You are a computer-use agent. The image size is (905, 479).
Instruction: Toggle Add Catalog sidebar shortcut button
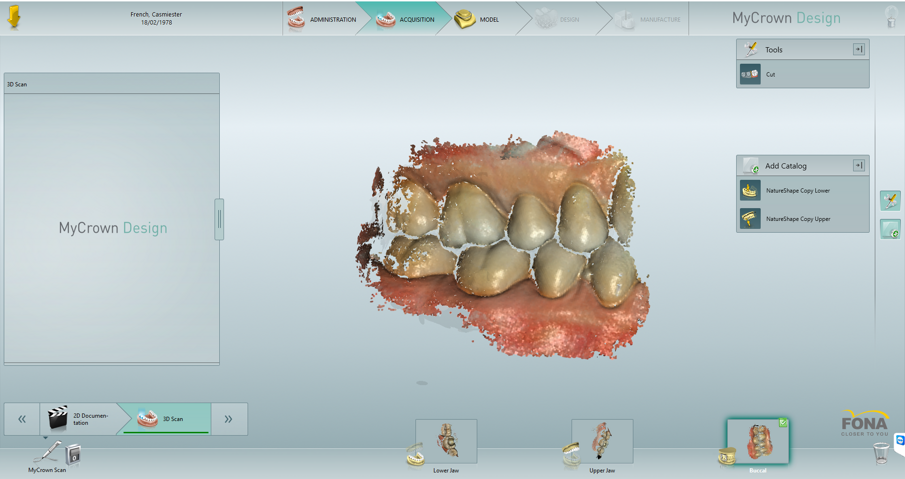[x=889, y=229]
